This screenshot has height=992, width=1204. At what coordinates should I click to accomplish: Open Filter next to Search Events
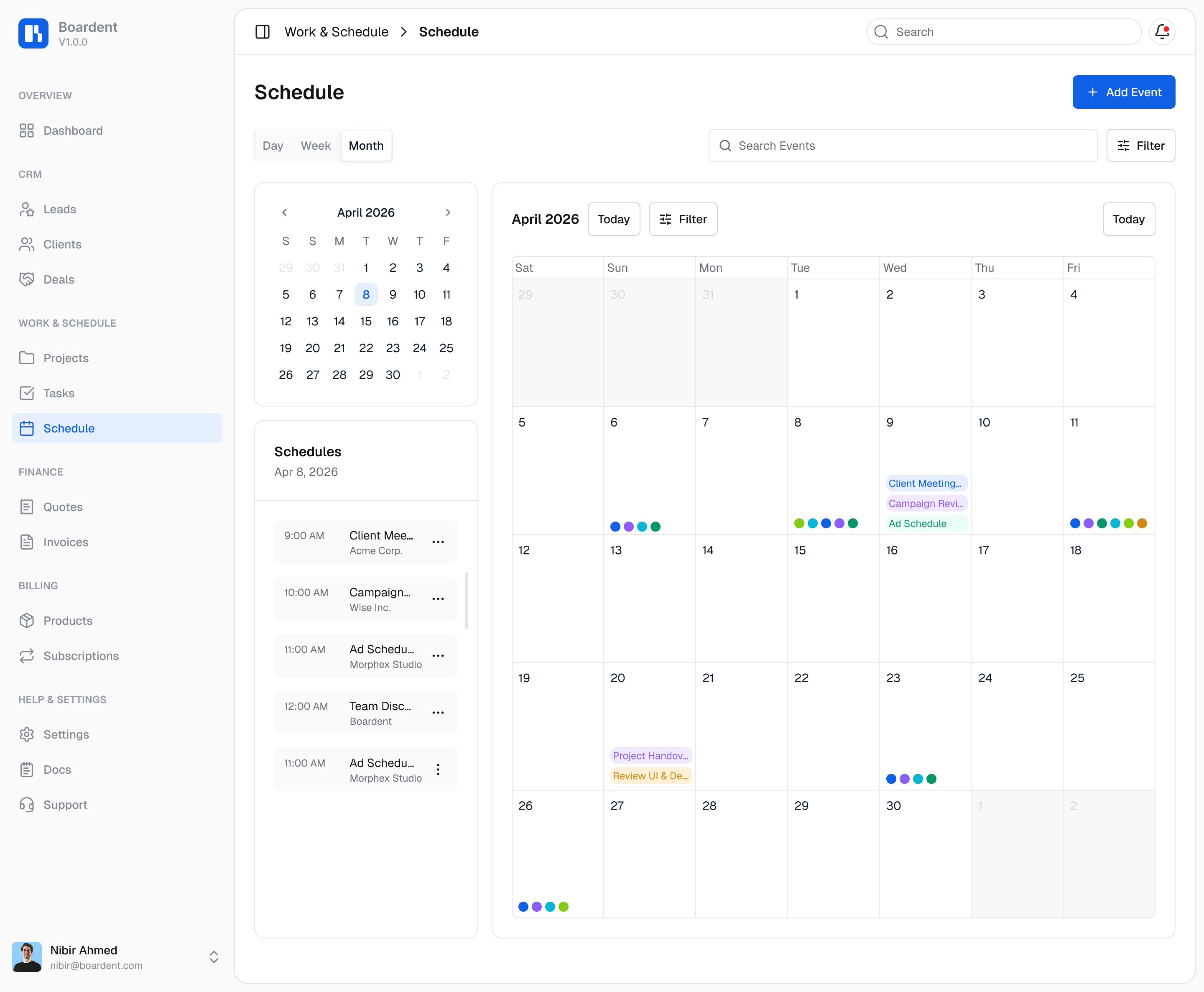pyautogui.click(x=1140, y=146)
